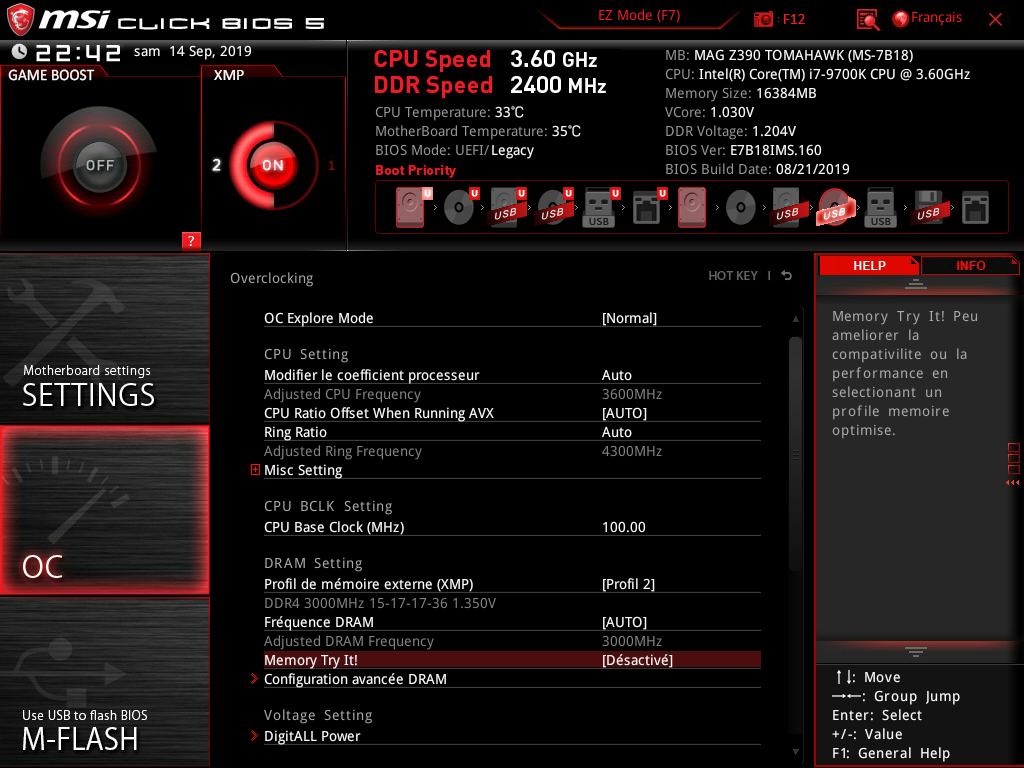Select the Memory Try It! row label
The image size is (1024, 768).
[x=311, y=660]
